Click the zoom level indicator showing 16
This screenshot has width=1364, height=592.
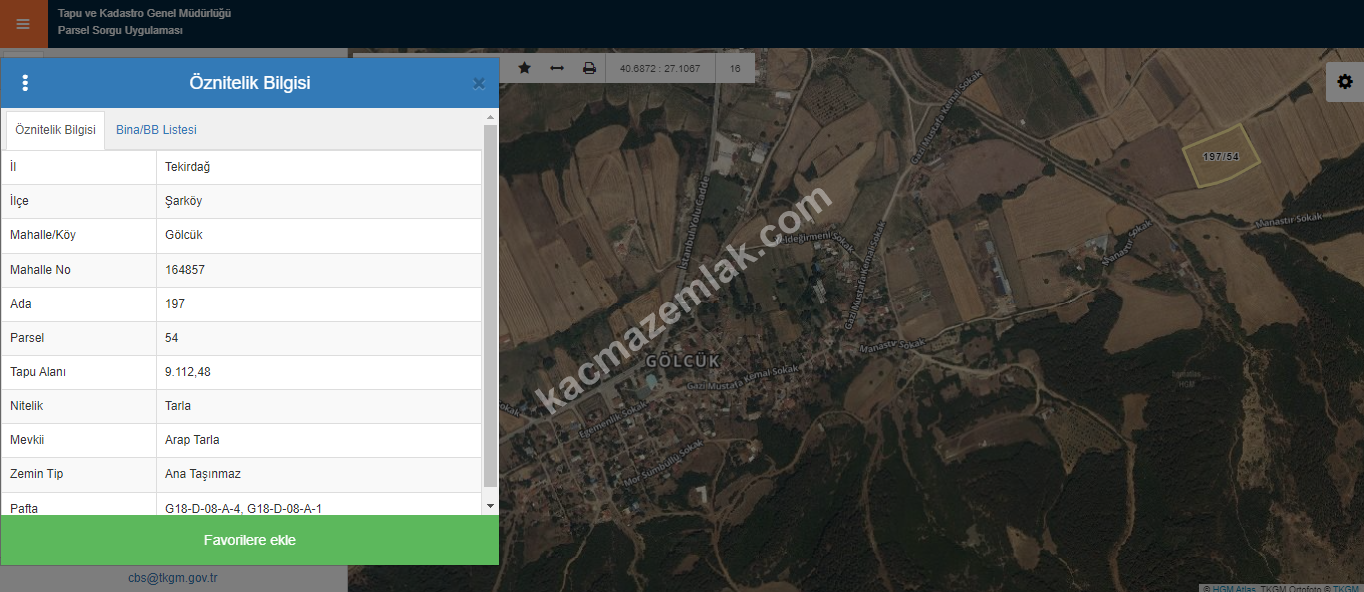(x=735, y=69)
